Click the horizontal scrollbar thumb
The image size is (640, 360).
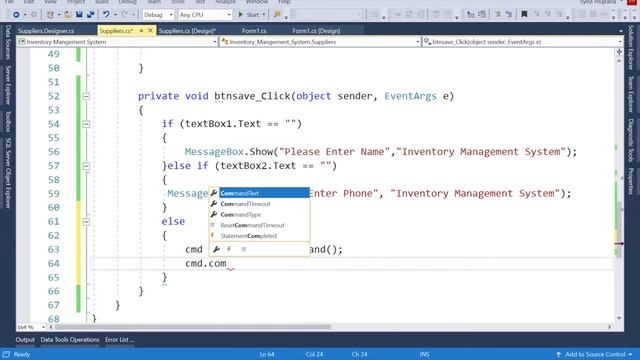pyautogui.click(x=193, y=327)
